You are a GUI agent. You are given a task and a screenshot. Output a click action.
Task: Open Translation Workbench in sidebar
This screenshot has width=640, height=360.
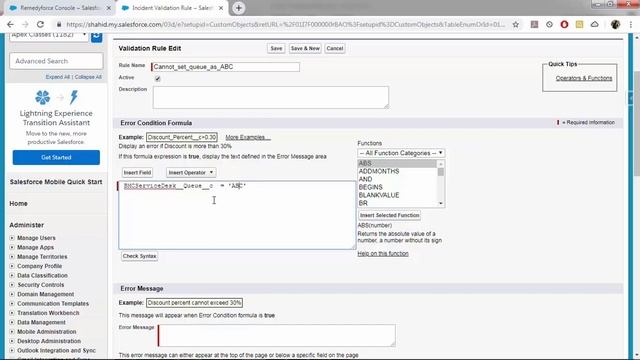click(48, 313)
